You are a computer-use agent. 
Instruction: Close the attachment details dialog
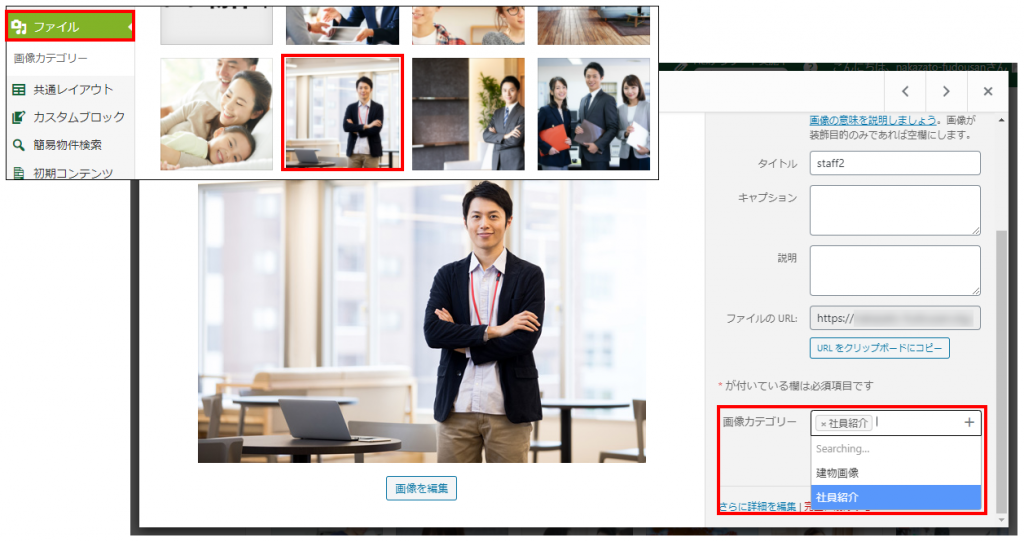pos(987,91)
